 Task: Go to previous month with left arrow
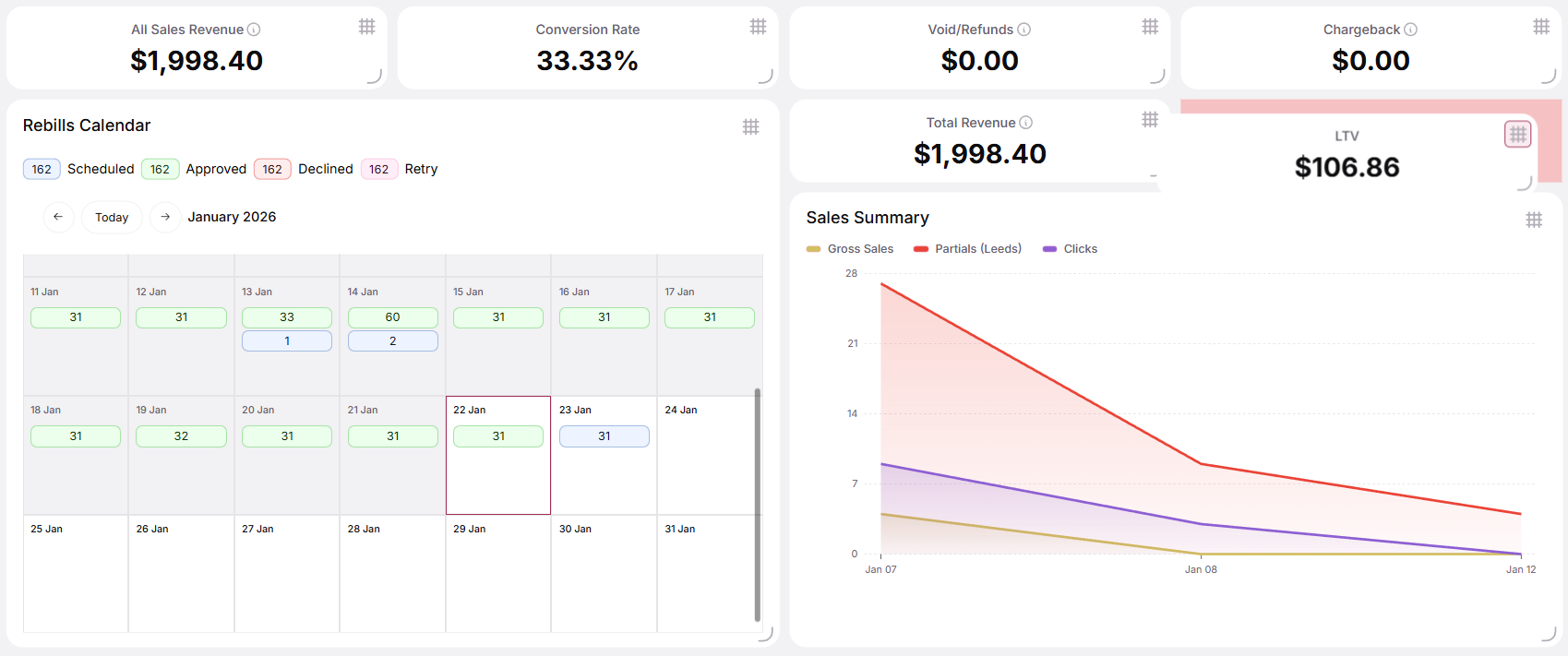58,217
